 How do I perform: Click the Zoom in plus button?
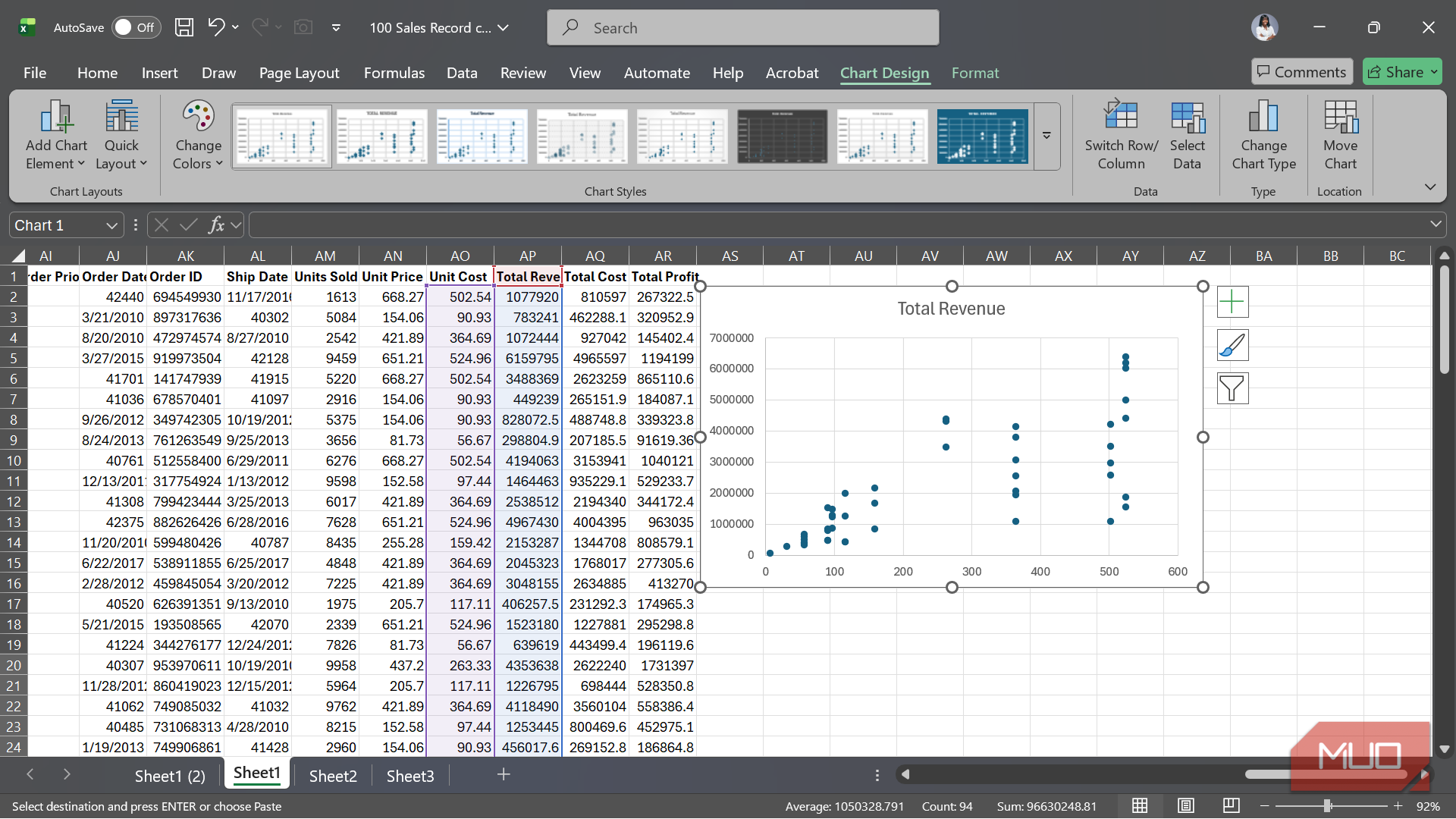pyautogui.click(x=1398, y=805)
